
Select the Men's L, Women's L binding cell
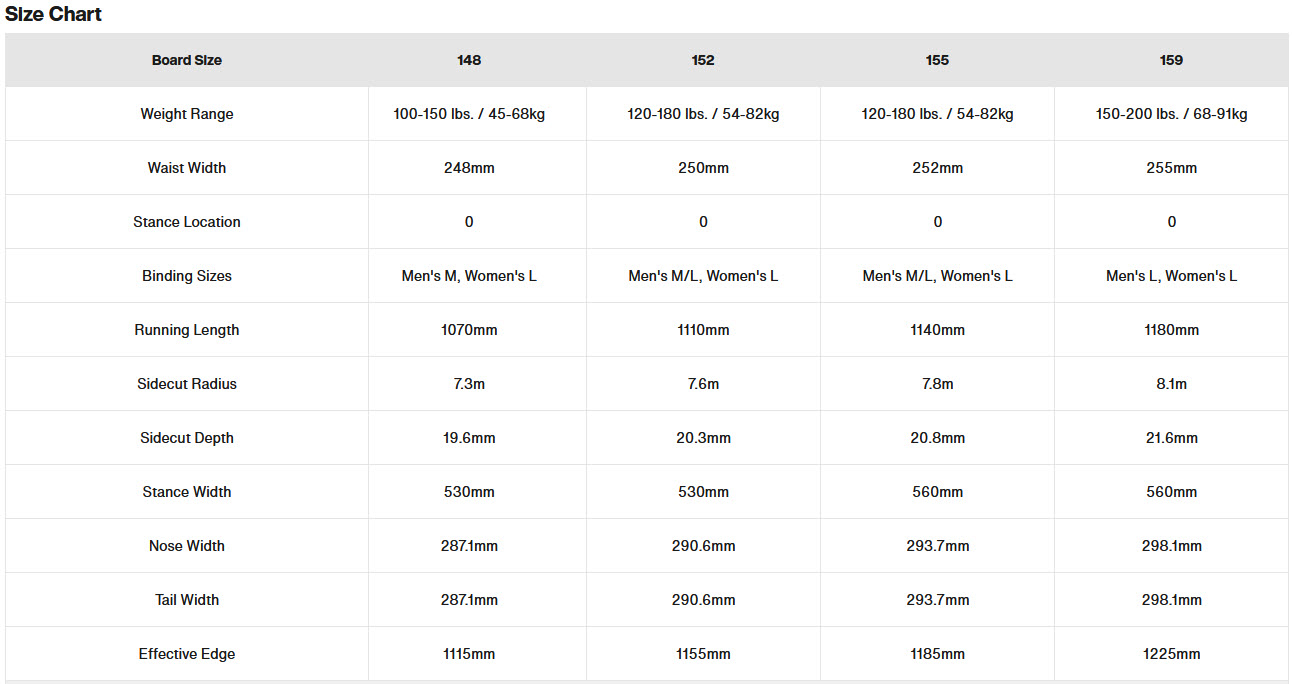(x=1171, y=276)
